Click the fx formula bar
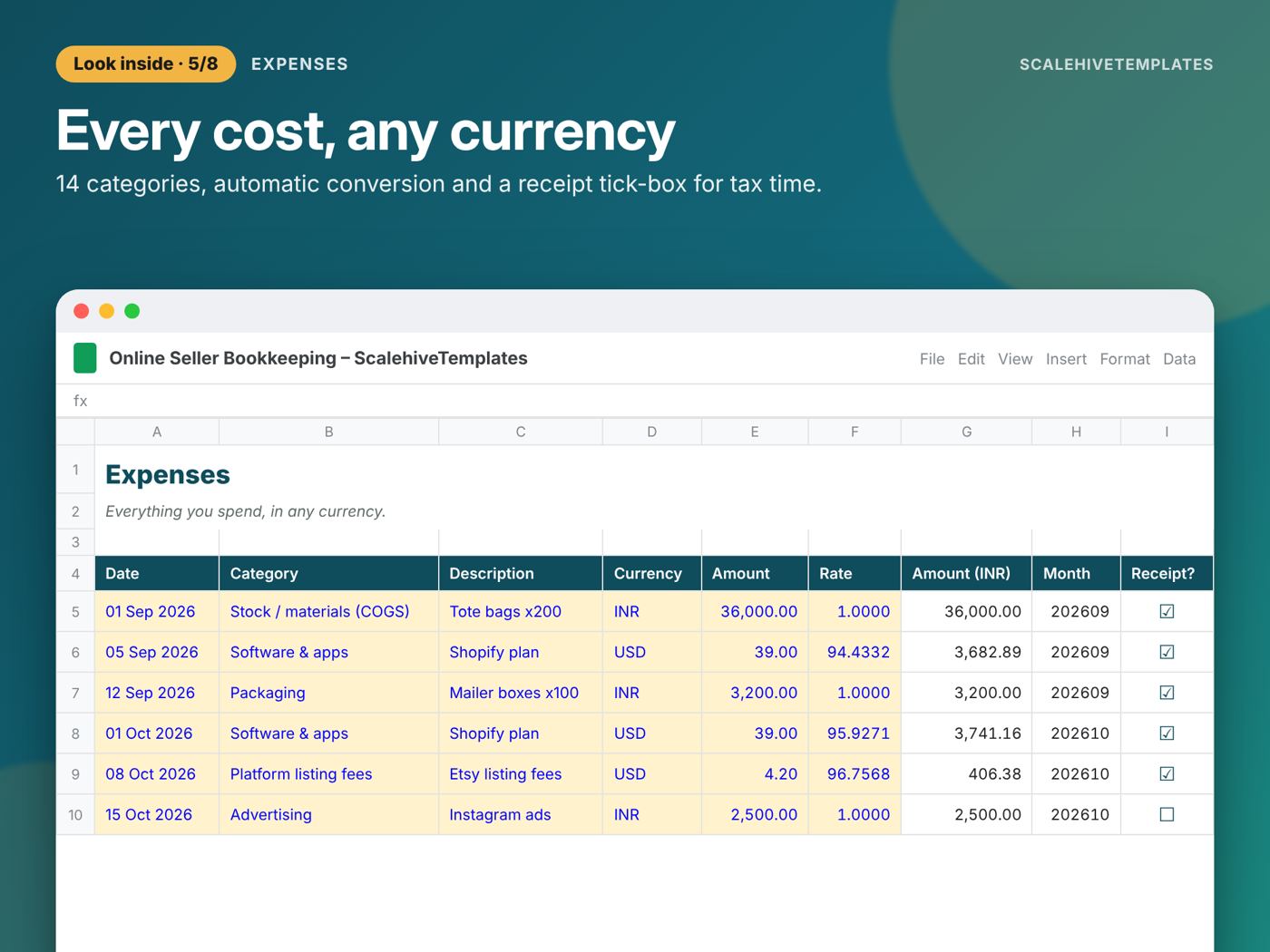Viewport: 1270px width, 952px height. tap(635, 401)
